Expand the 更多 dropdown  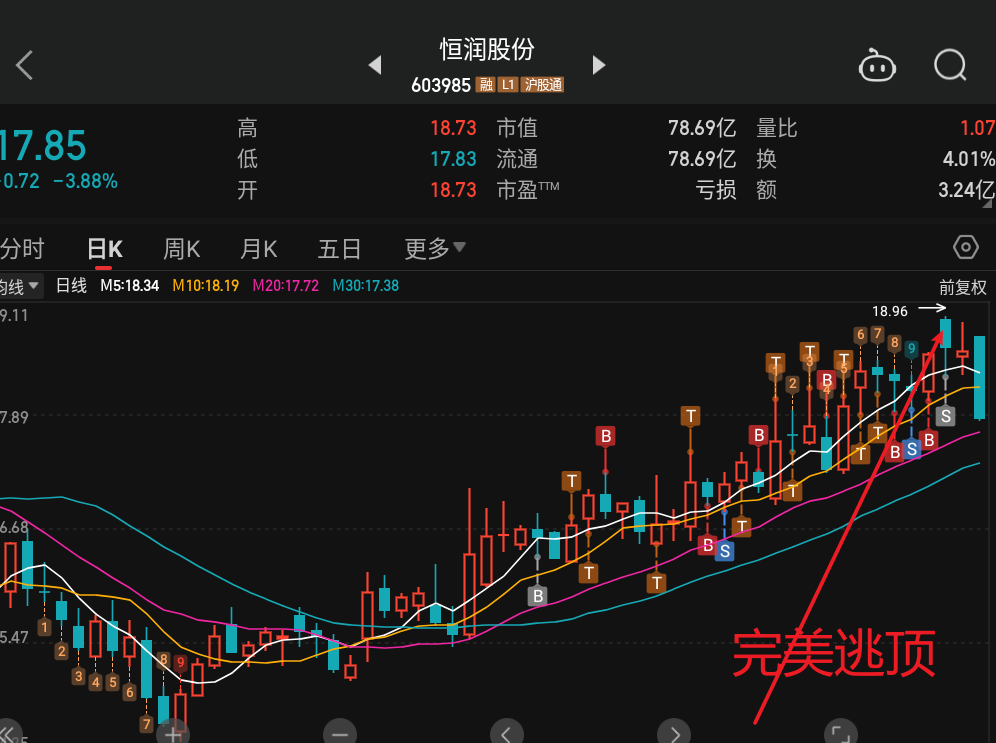(x=435, y=248)
